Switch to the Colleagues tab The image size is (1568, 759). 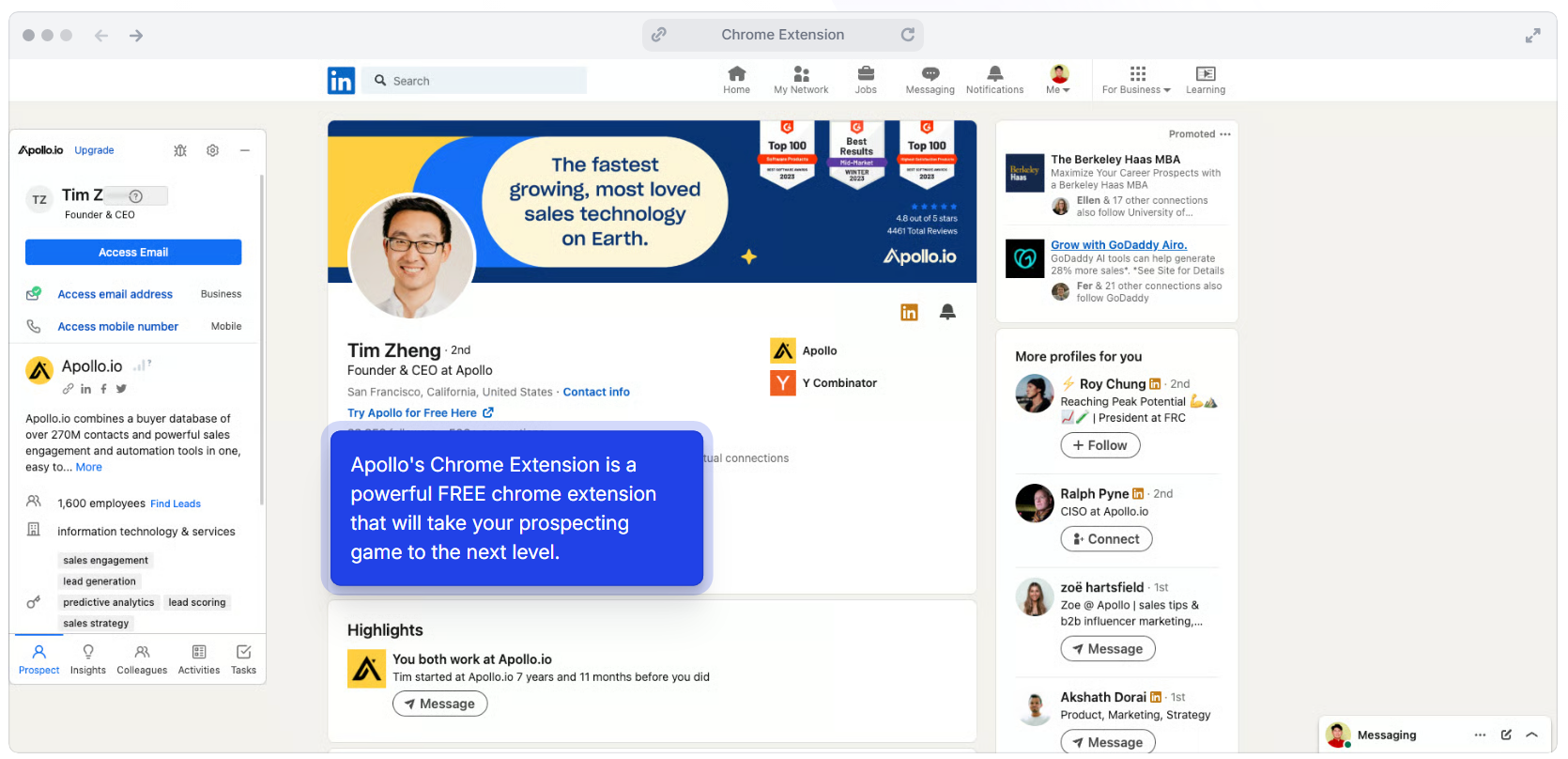[x=142, y=658]
